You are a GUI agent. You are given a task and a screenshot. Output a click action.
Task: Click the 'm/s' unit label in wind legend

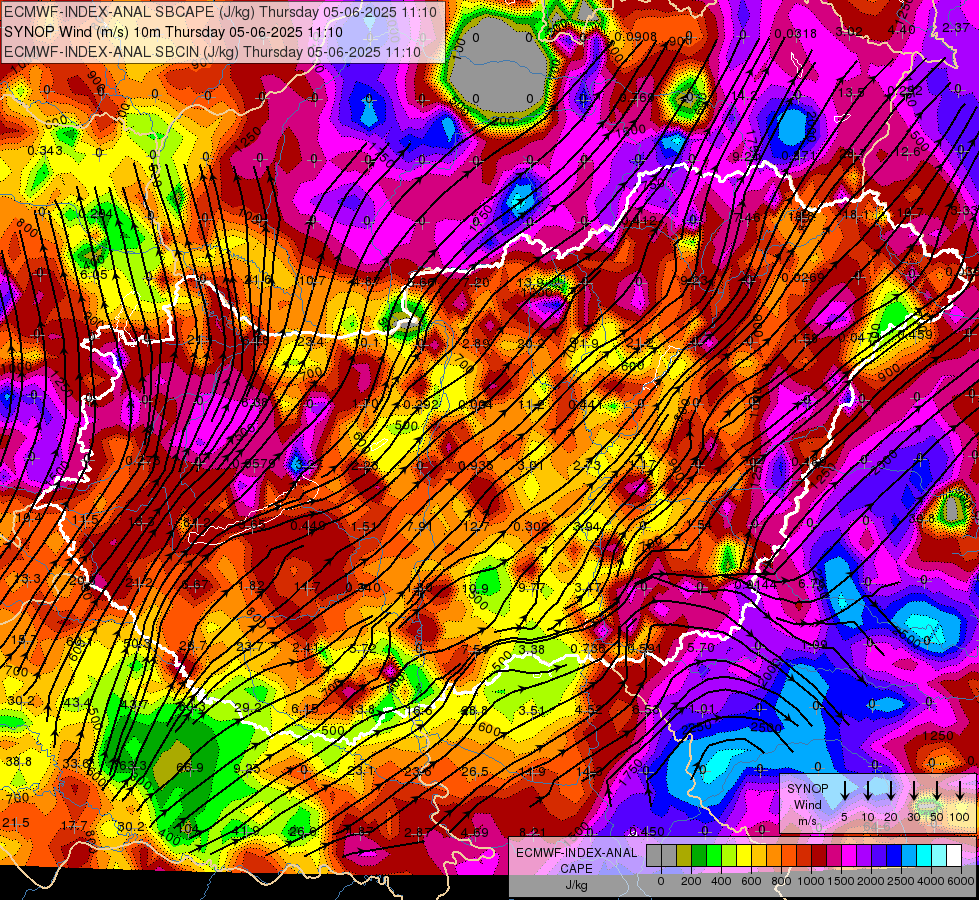(807, 821)
